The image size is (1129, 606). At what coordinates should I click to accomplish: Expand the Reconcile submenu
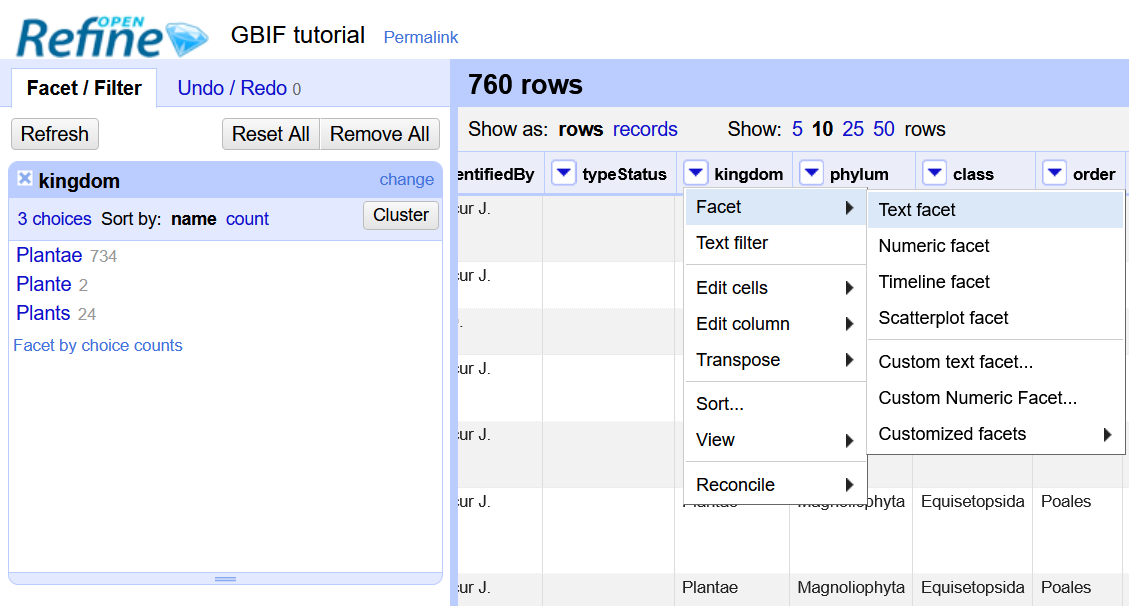775,485
